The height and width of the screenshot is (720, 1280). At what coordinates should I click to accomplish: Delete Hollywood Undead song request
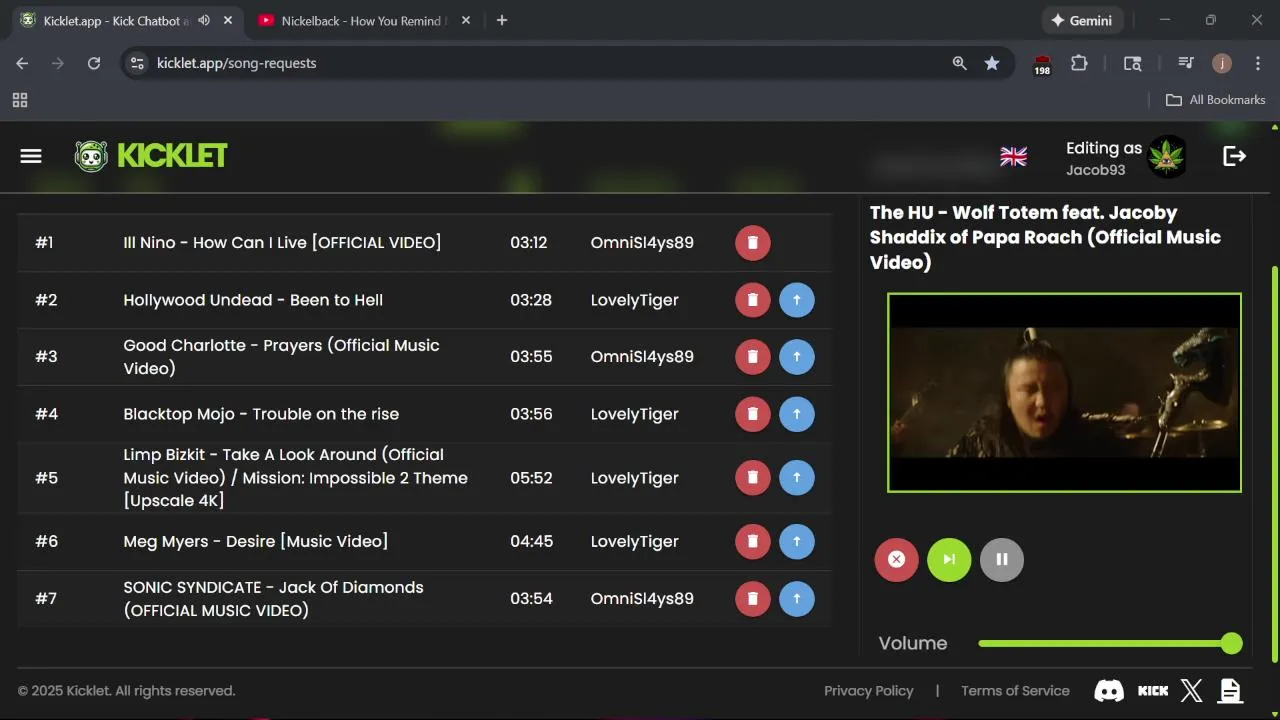(753, 300)
